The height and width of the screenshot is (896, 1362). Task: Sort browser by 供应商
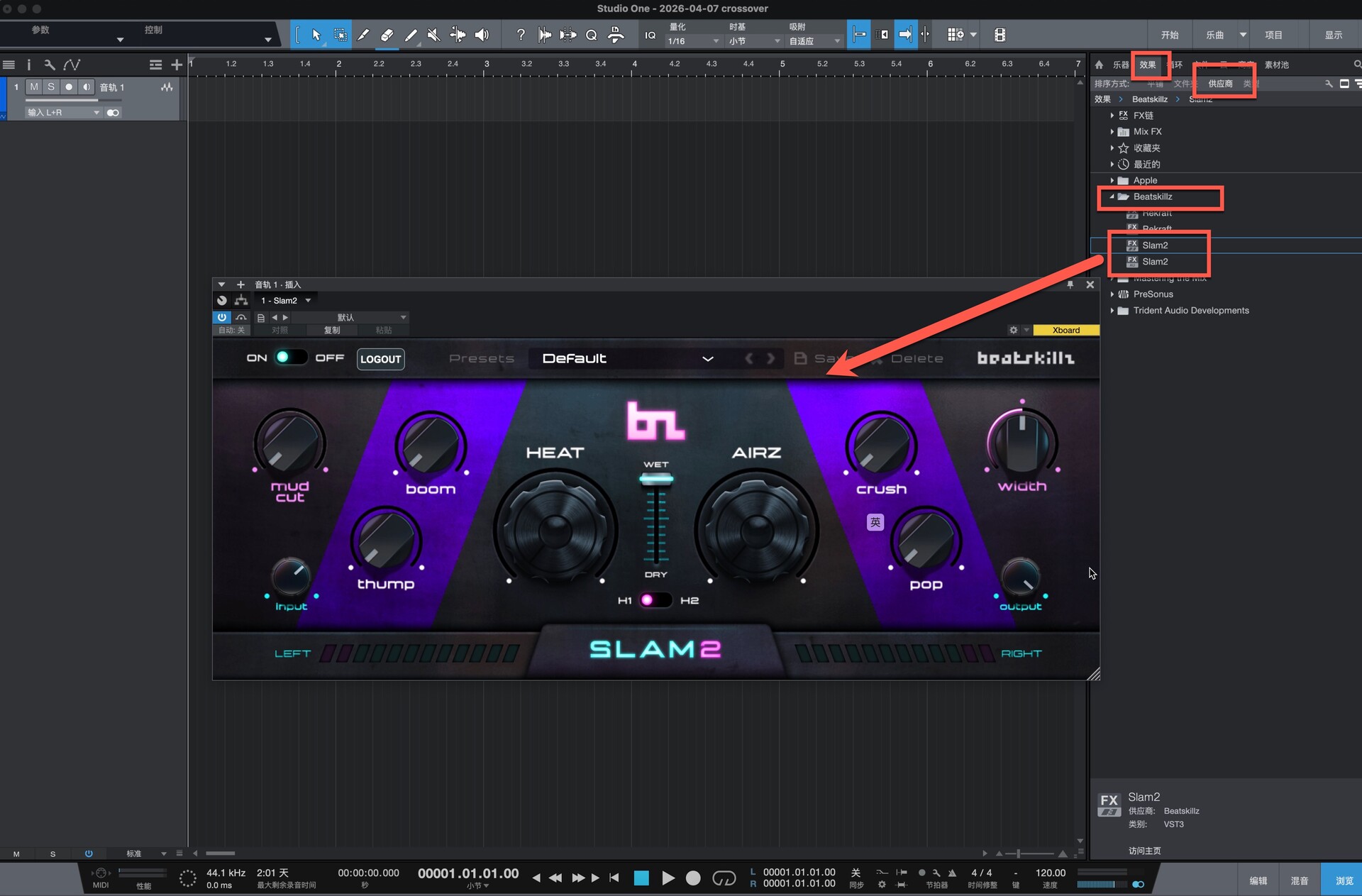coord(1220,84)
